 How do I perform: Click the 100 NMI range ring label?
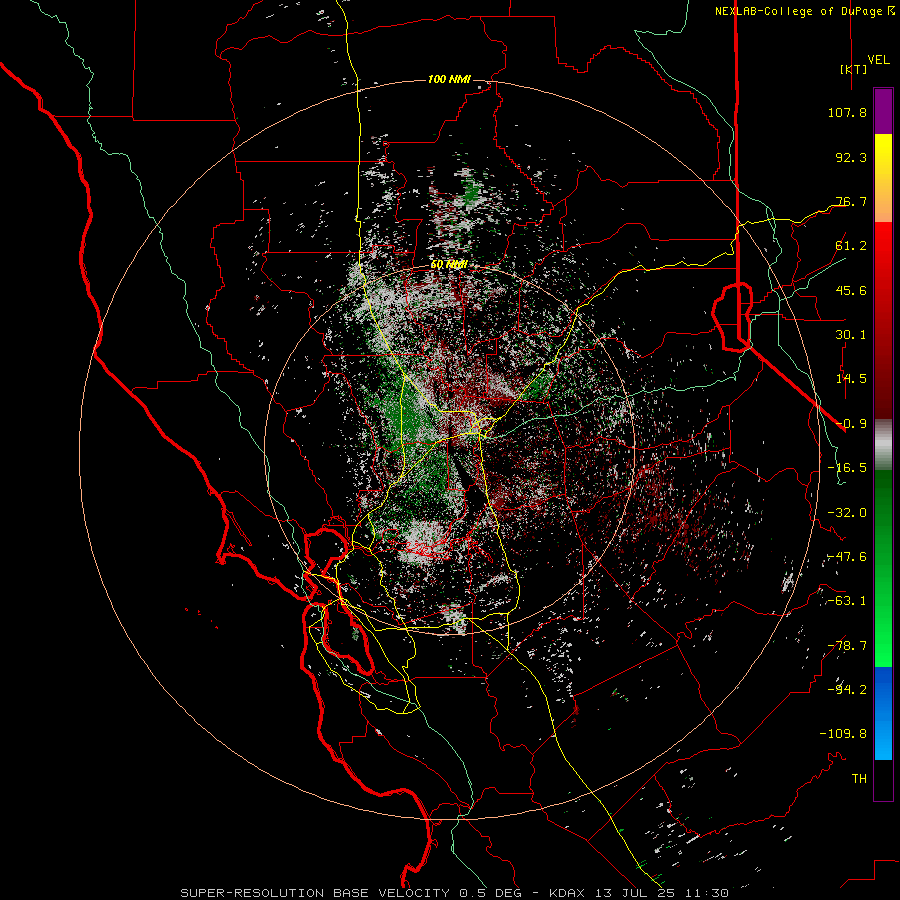tap(449, 79)
